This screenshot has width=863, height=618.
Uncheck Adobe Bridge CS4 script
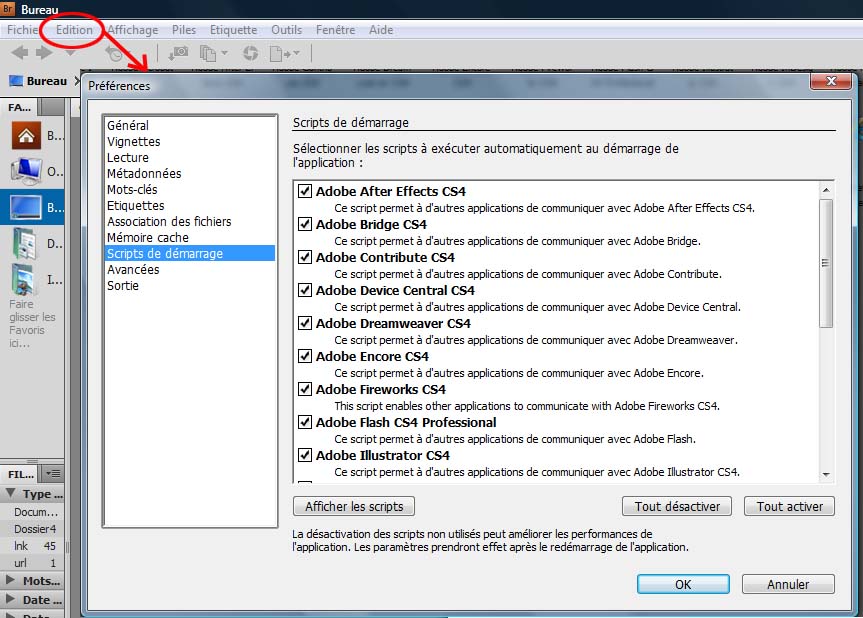[x=305, y=224]
